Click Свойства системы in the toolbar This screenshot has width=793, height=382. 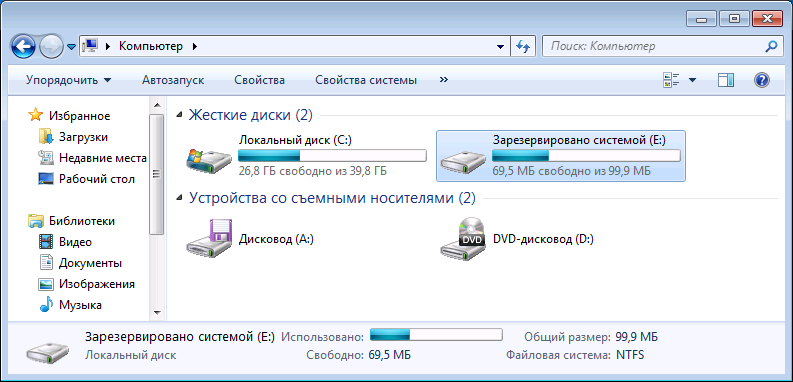click(x=366, y=80)
